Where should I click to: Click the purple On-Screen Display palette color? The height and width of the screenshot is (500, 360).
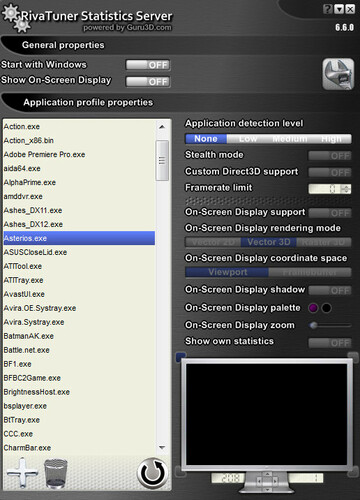click(313, 308)
